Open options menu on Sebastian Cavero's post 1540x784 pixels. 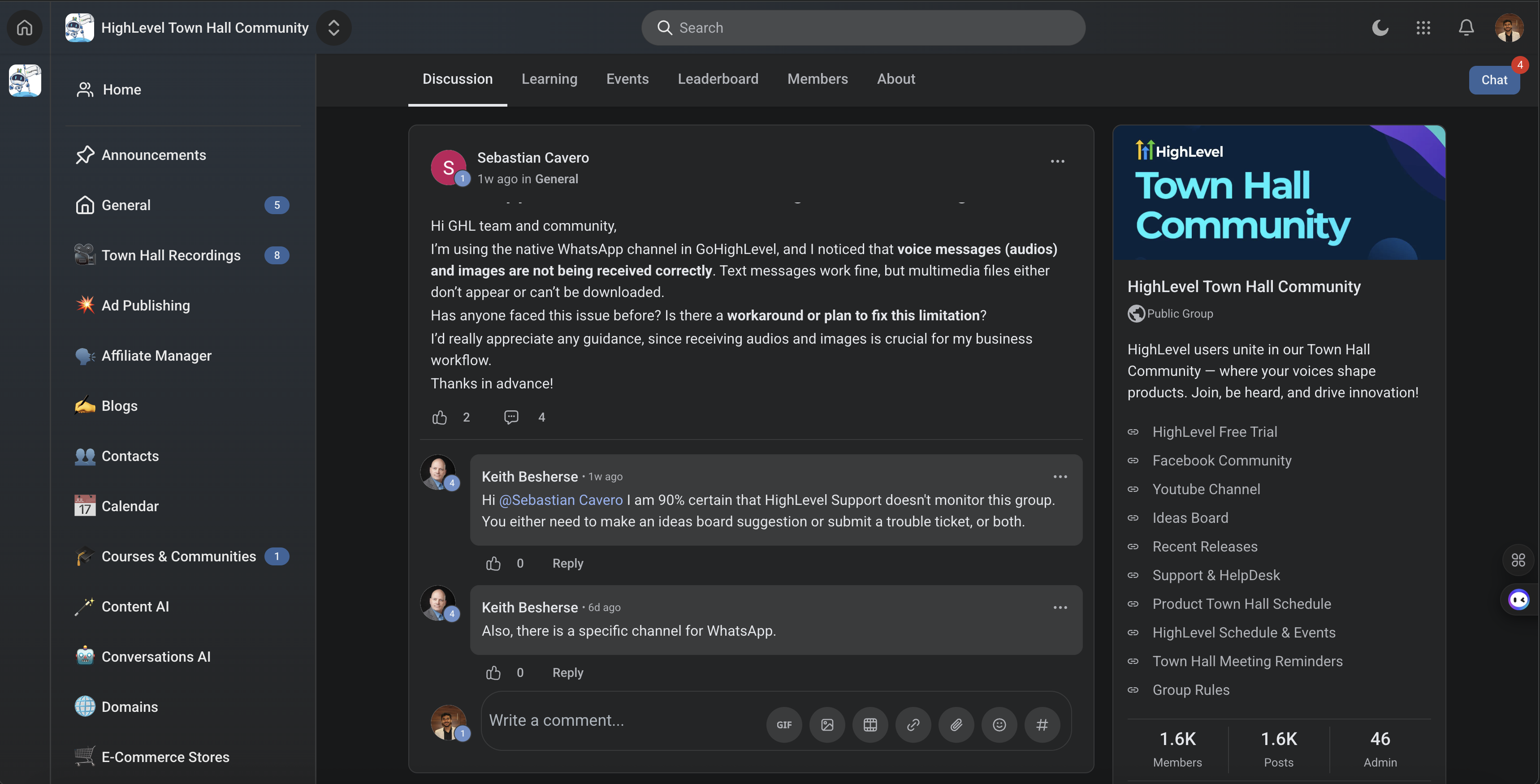1057,161
